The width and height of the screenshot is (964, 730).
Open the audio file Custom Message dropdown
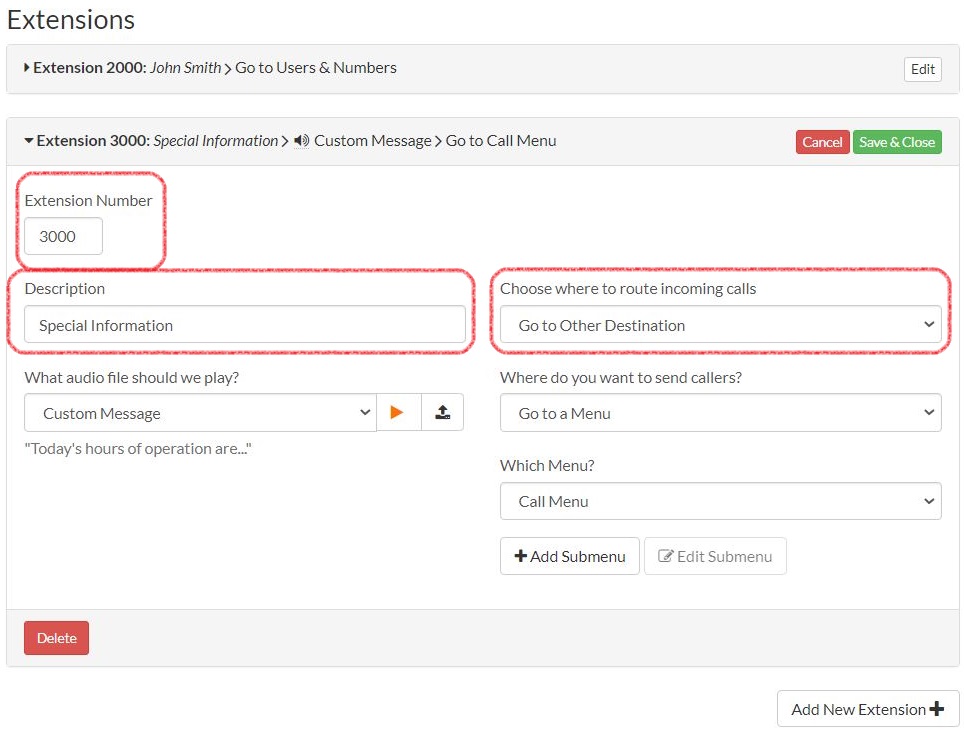tap(200, 413)
